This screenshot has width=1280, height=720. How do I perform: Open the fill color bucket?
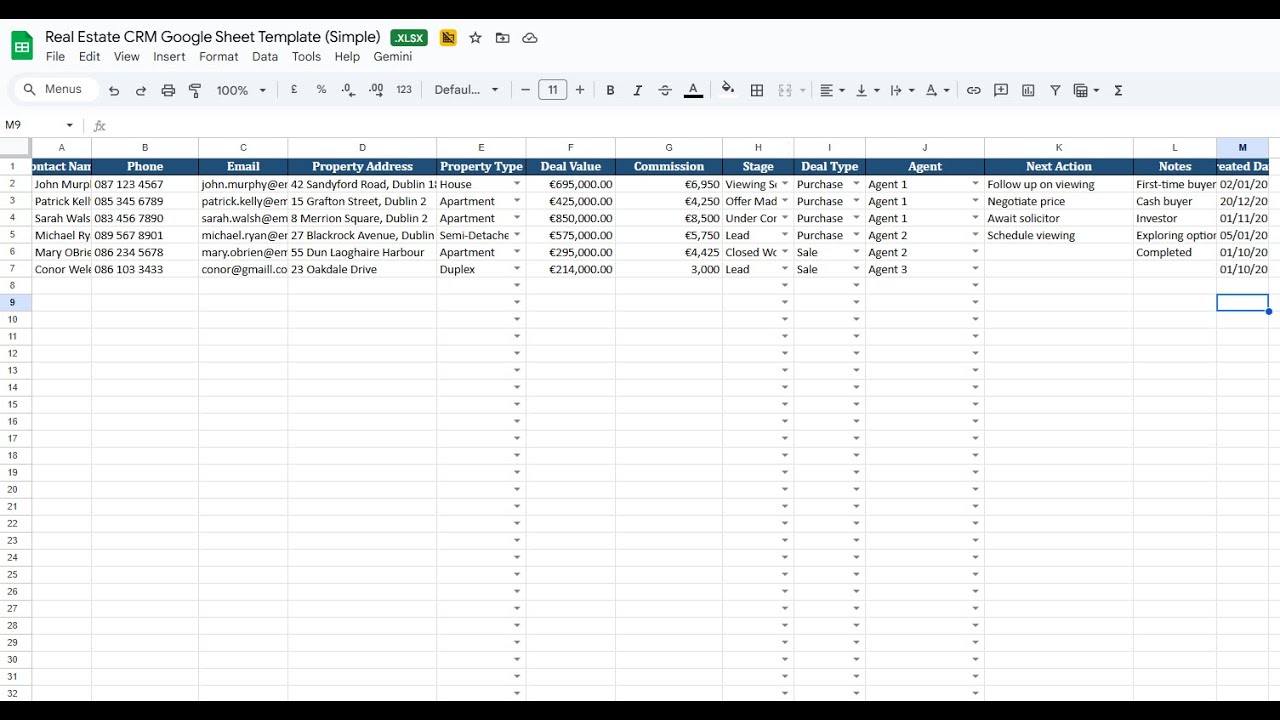pos(728,89)
